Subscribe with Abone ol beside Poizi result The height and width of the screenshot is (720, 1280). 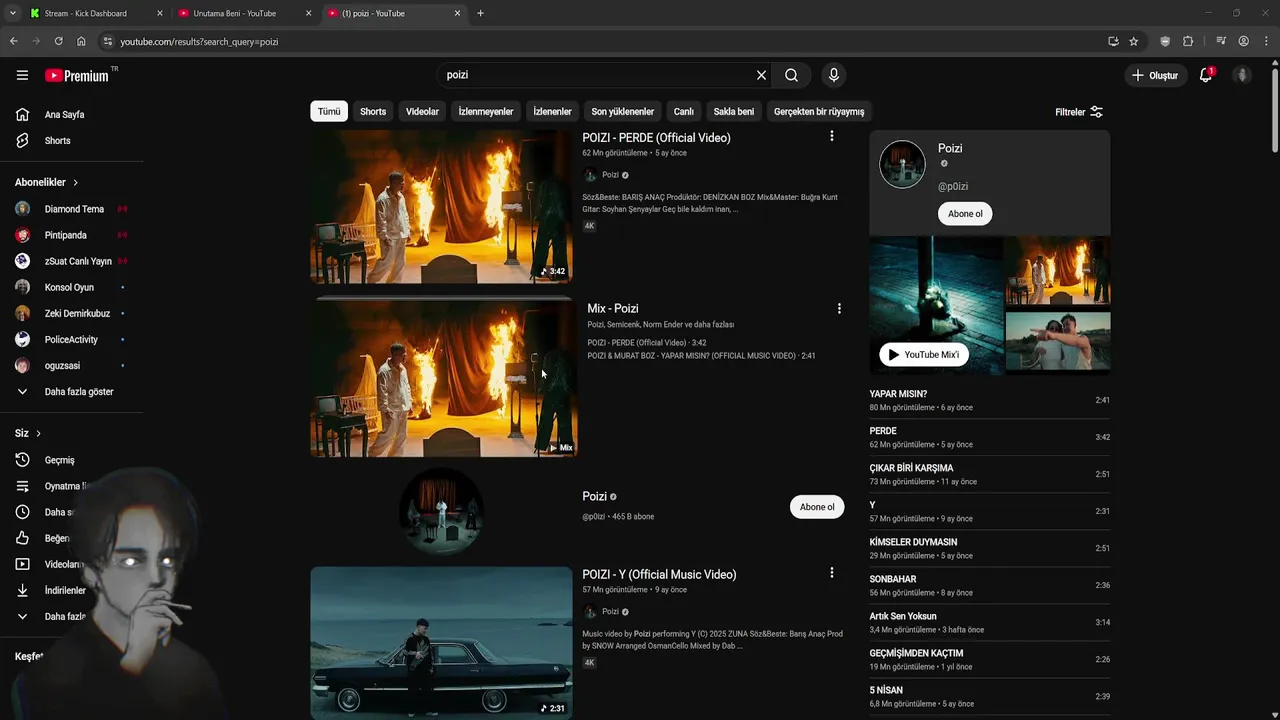817,507
